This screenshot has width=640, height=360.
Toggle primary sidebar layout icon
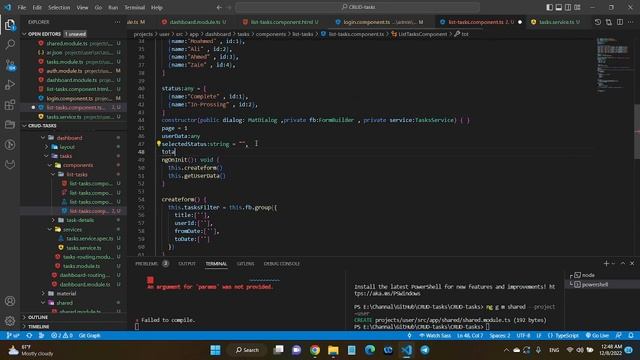coord(549,7)
